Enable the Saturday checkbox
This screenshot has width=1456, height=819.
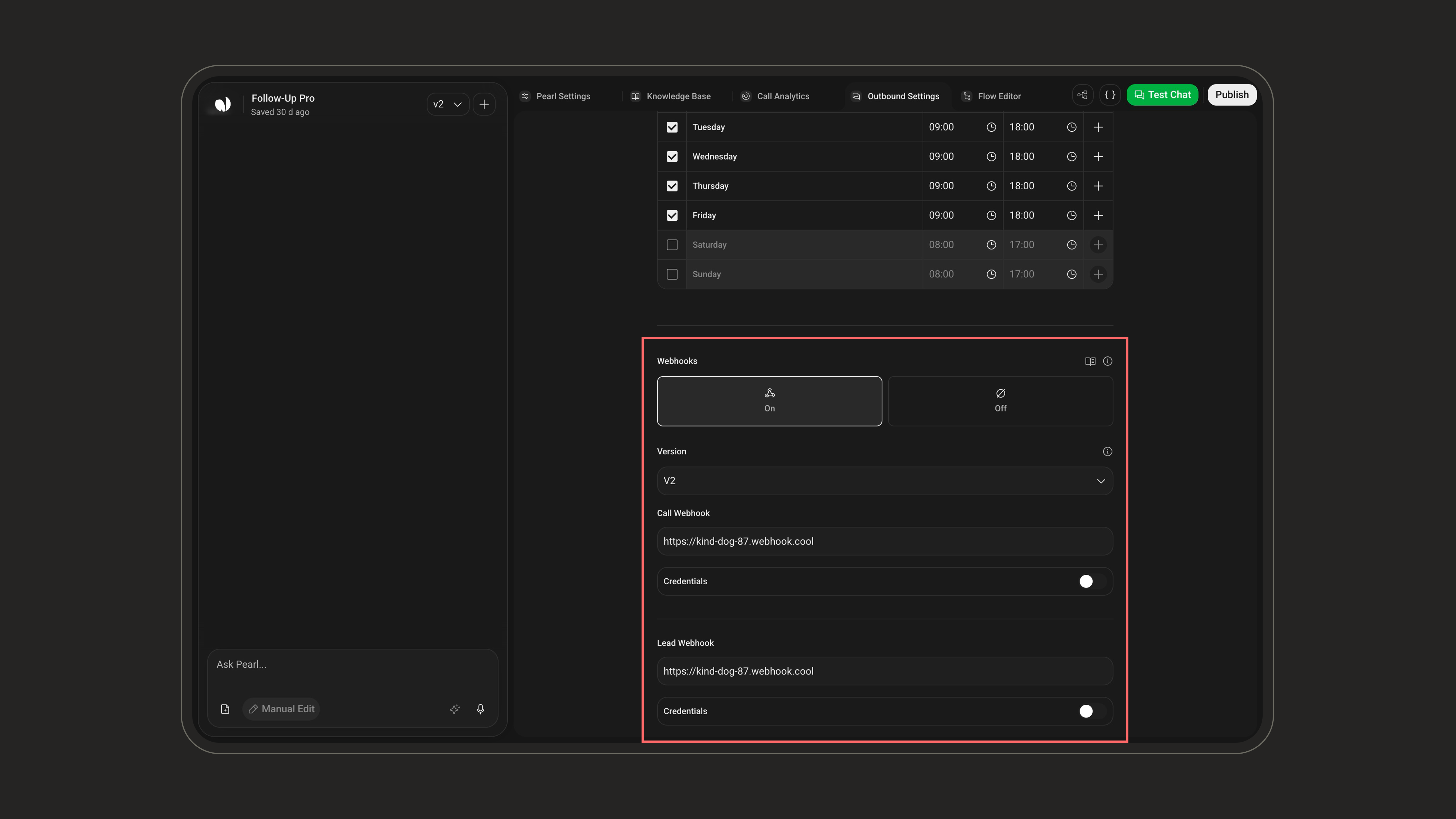tap(672, 245)
